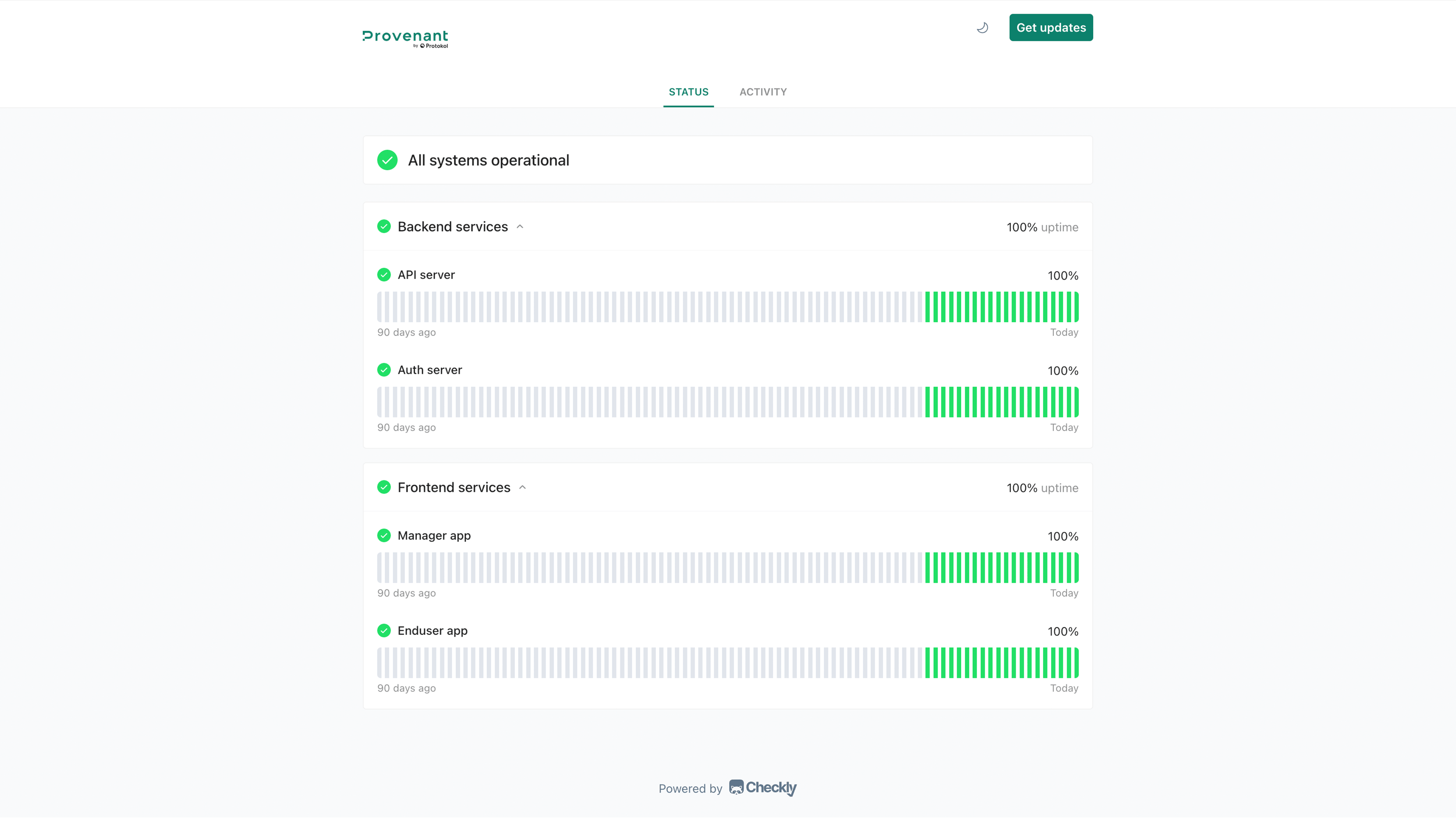
Task: Click the Backend services green check icon
Action: (x=384, y=227)
